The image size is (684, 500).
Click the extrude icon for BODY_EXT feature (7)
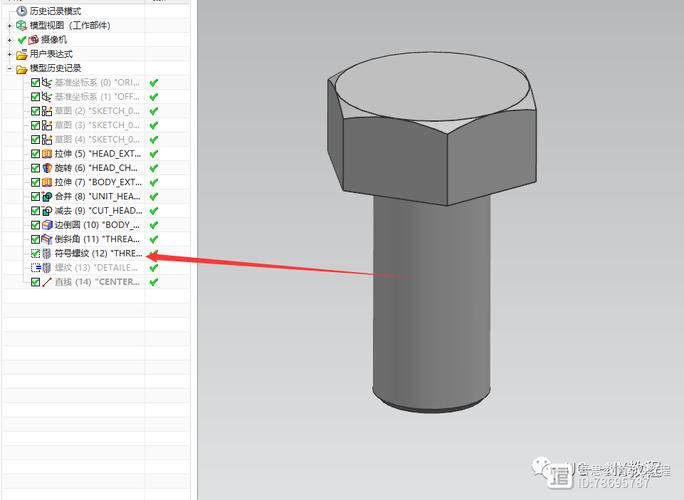click(x=47, y=182)
